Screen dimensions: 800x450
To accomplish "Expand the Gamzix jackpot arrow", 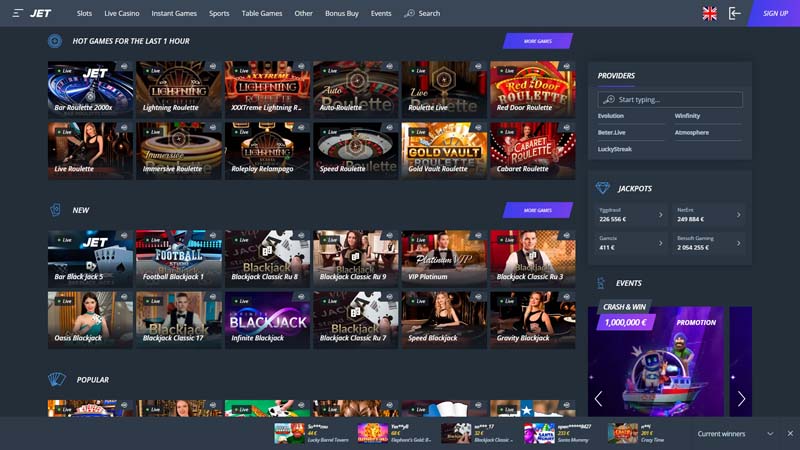I will pyautogui.click(x=661, y=243).
